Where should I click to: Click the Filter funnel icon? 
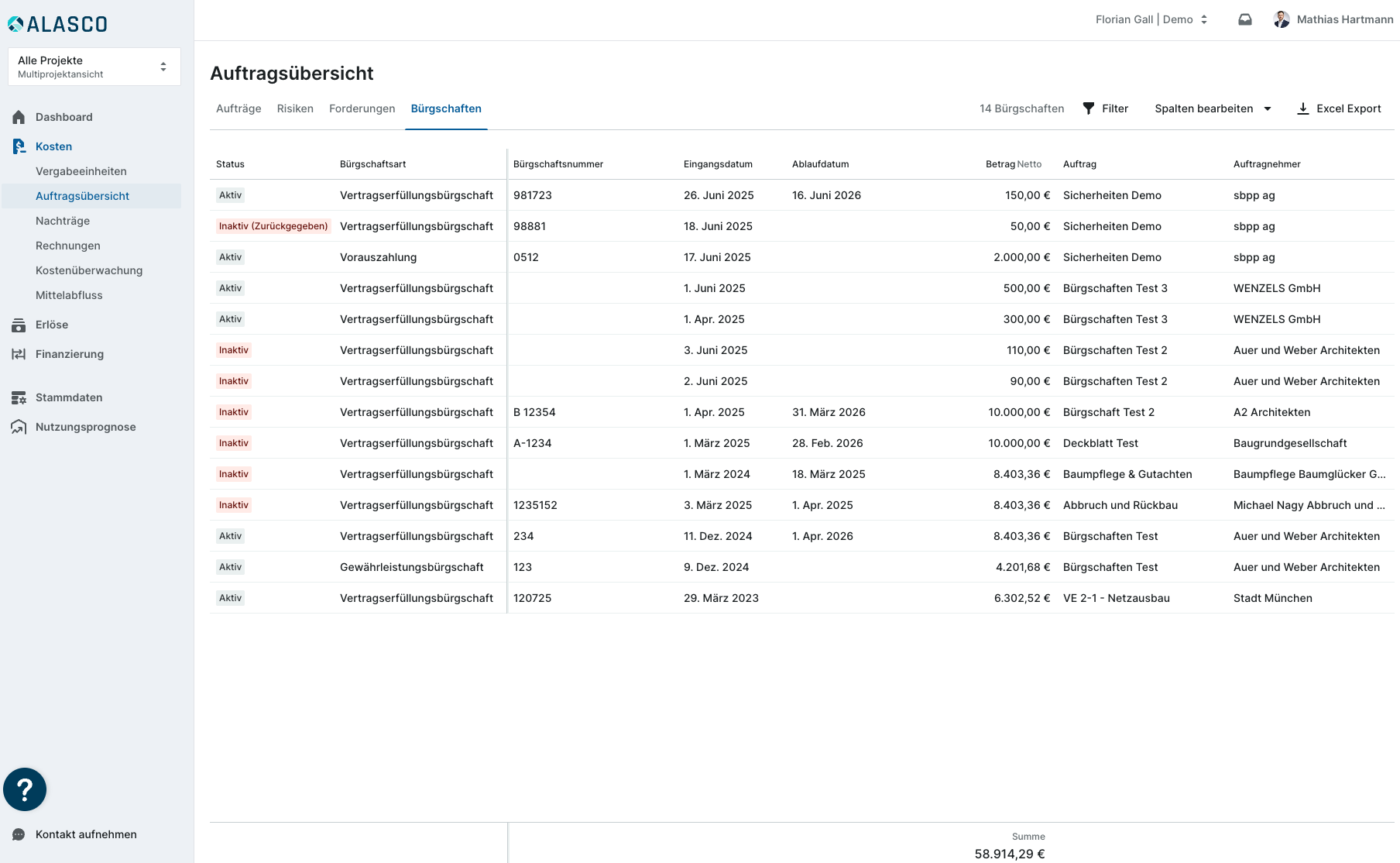pos(1089,108)
